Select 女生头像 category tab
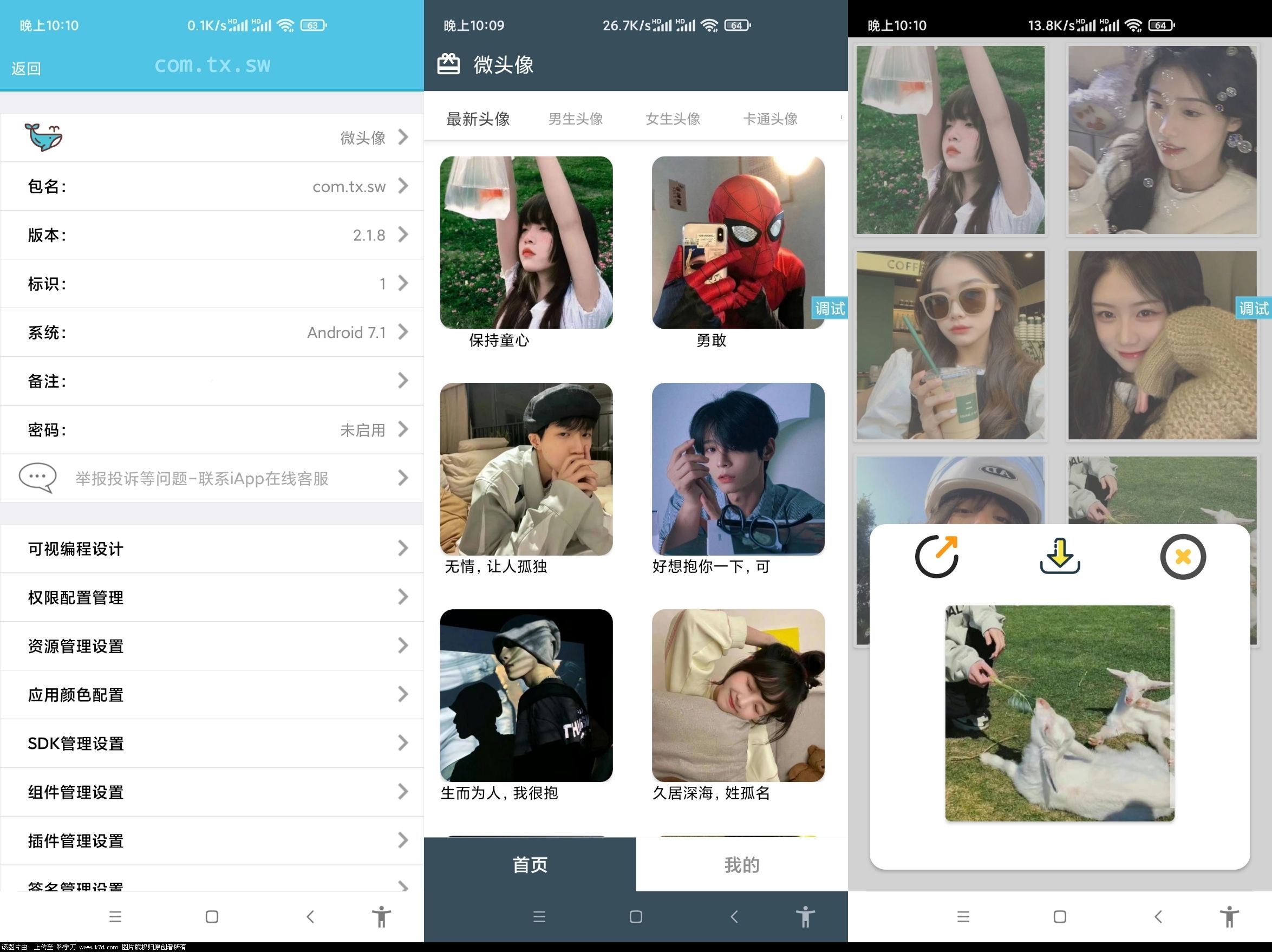This screenshot has height=952, width=1272. pos(670,118)
